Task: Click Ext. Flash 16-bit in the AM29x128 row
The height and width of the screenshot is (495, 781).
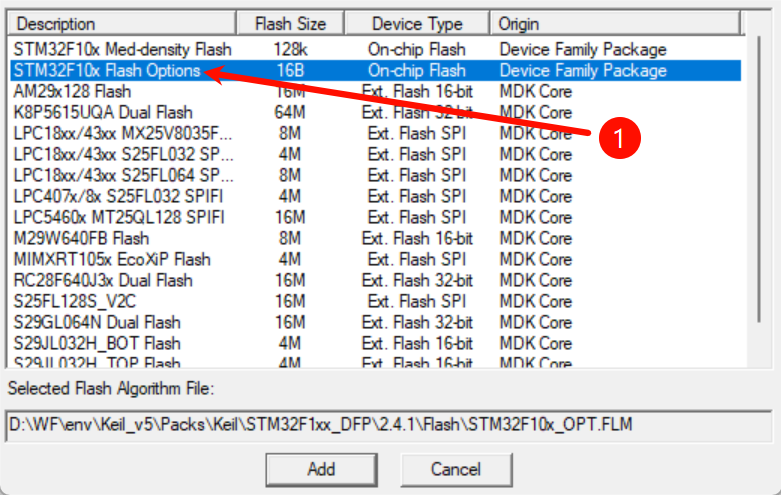Action: (x=417, y=92)
